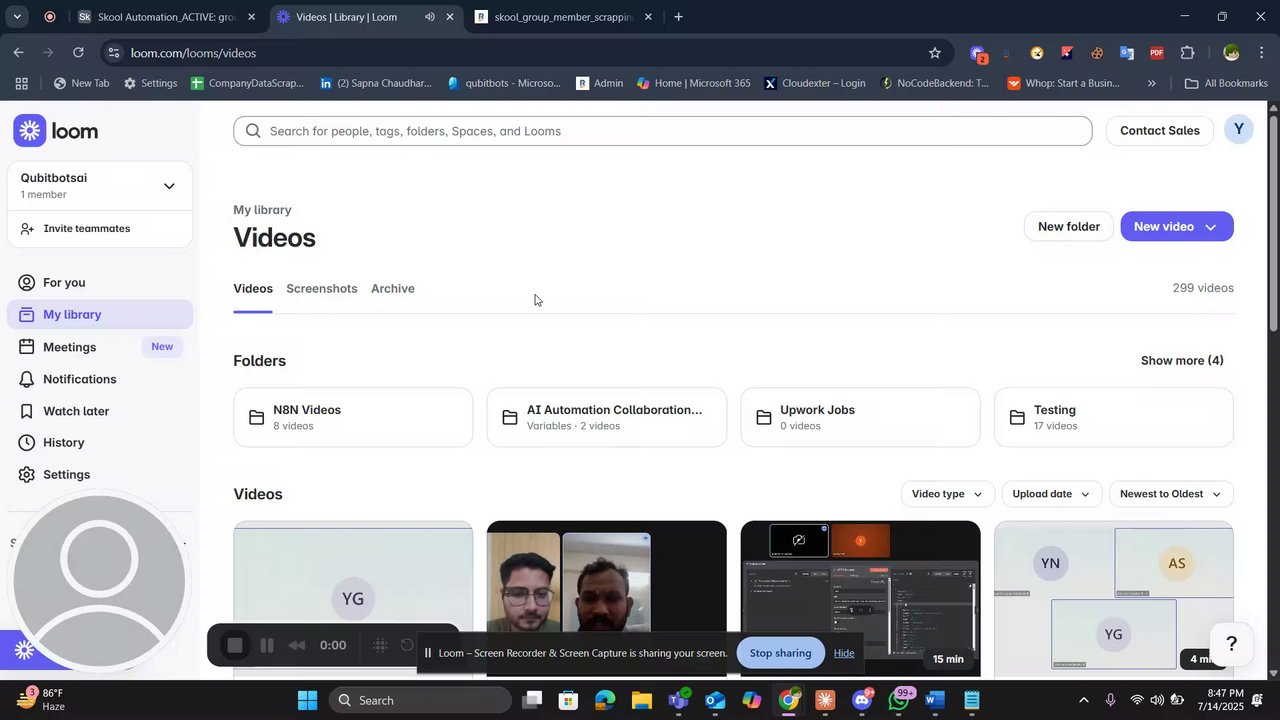Click the Invite teammates person-plus icon
The width and height of the screenshot is (1280, 720).
tap(27, 229)
